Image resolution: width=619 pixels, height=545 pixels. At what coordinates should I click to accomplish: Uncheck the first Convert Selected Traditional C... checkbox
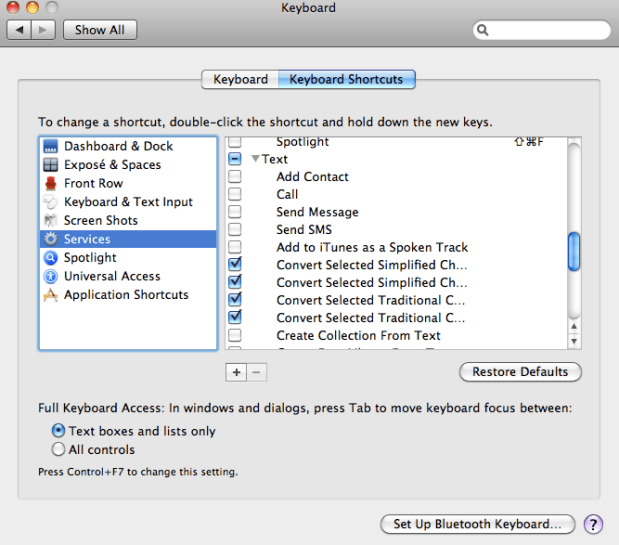click(x=235, y=300)
